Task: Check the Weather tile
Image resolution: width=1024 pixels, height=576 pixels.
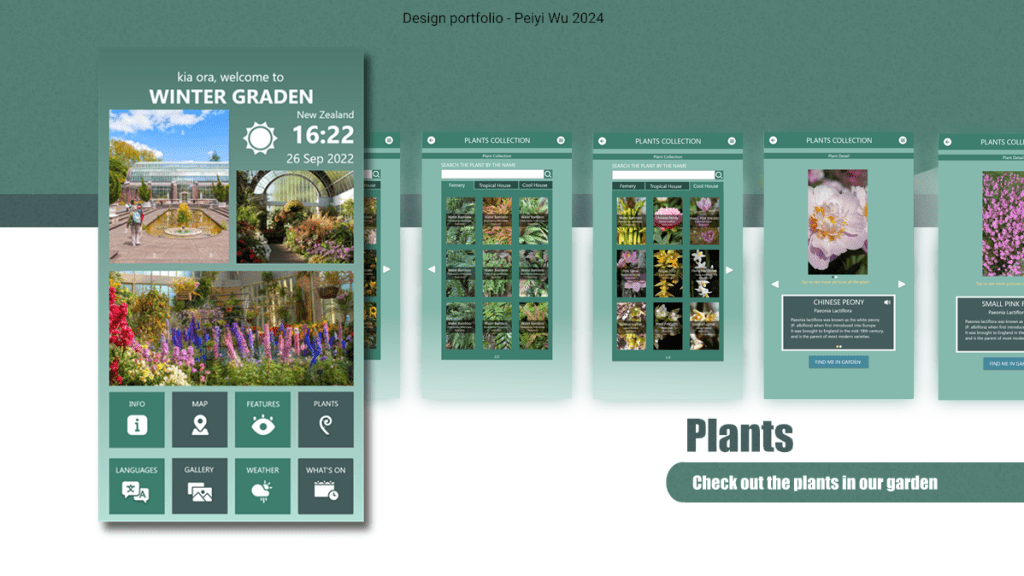Action: point(263,485)
